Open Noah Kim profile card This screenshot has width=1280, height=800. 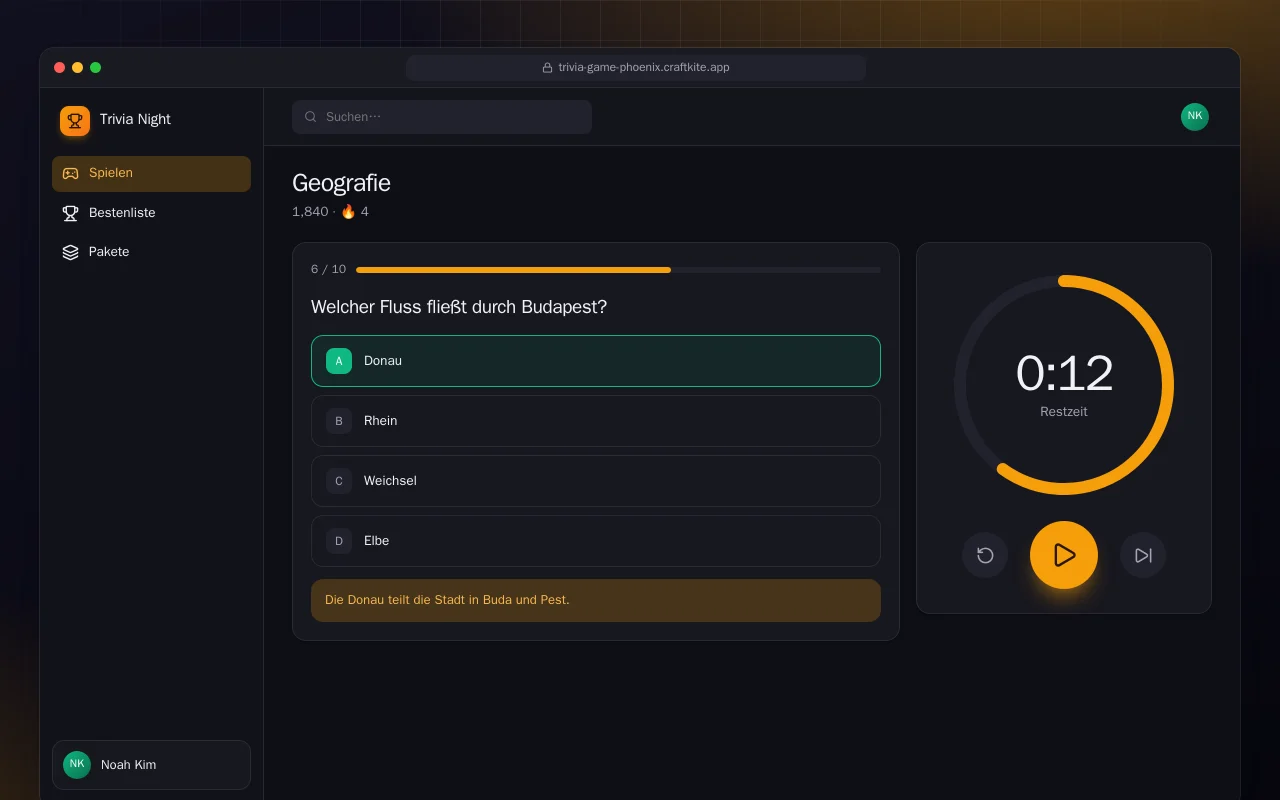point(151,765)
